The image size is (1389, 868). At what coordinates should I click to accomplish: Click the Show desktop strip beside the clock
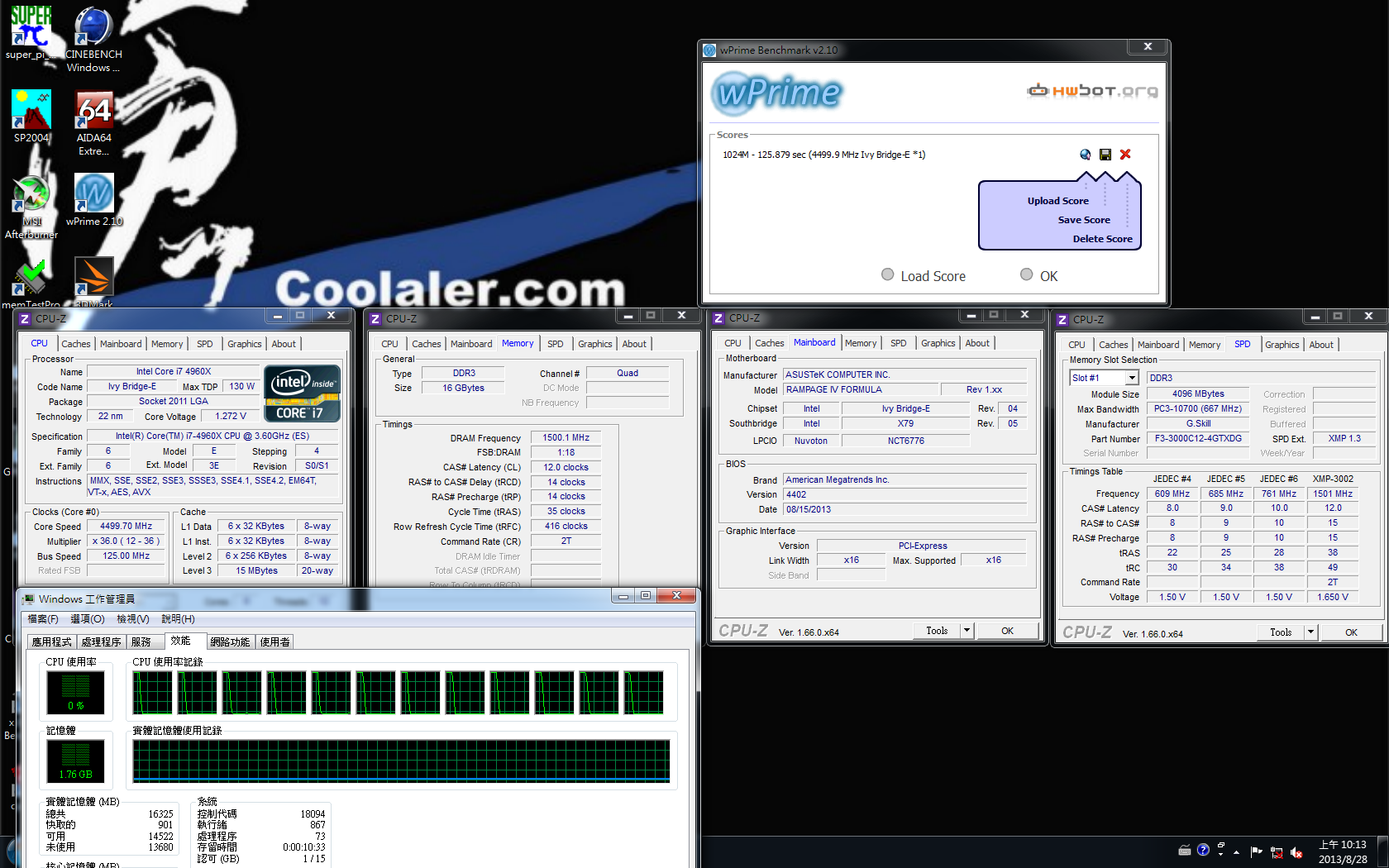click(1383, 851)
